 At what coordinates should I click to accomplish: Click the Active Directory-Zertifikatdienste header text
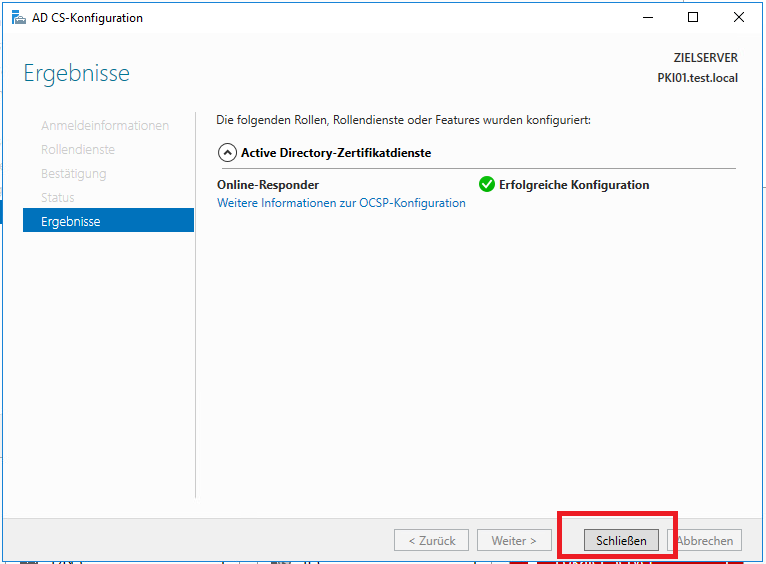pyautogui.click(x=336, y=153)
